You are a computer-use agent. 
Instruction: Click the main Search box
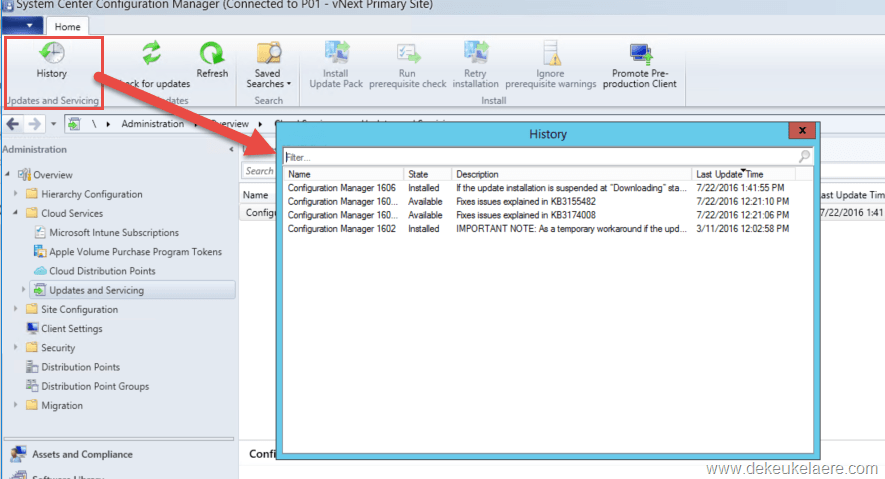pyautogui.click(x=259, y=170)
